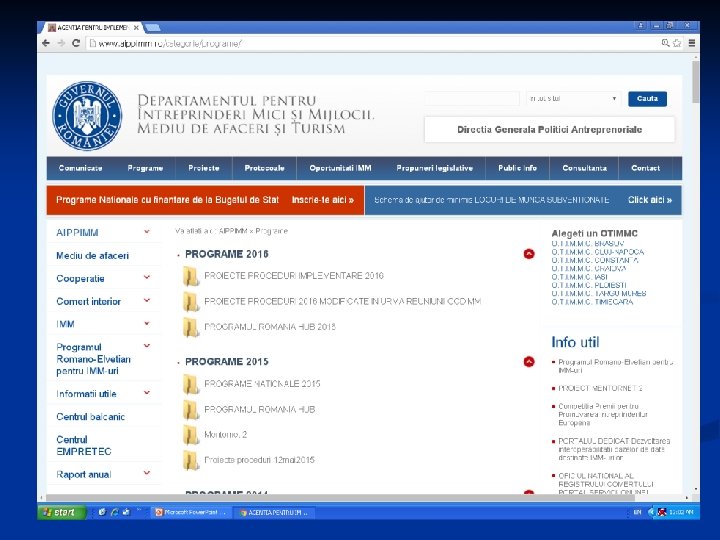Click the Guvernul Romaniei emblem logo
This screenshot has height=540, width=720.
pyautogui.click(x=87, y=116)
